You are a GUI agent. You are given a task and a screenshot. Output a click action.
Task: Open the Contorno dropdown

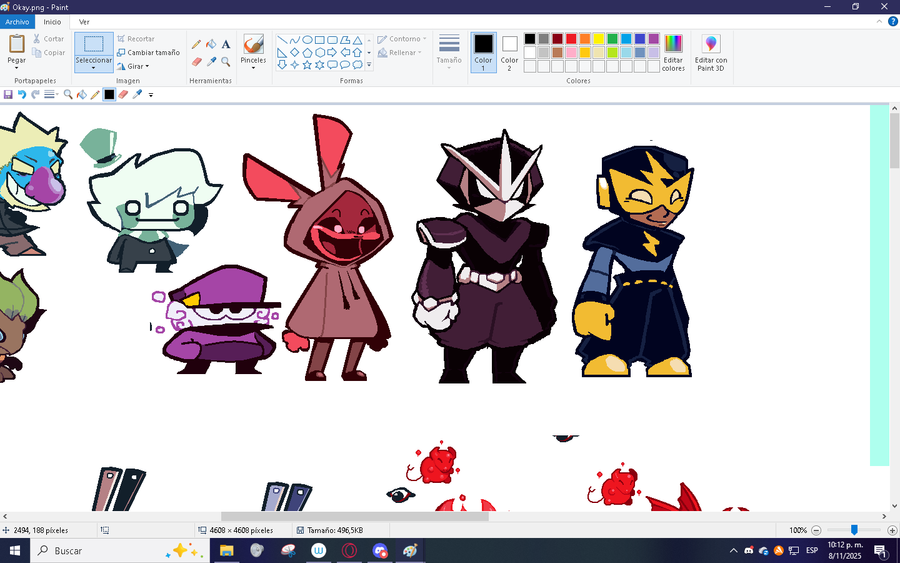pos(402,38)
